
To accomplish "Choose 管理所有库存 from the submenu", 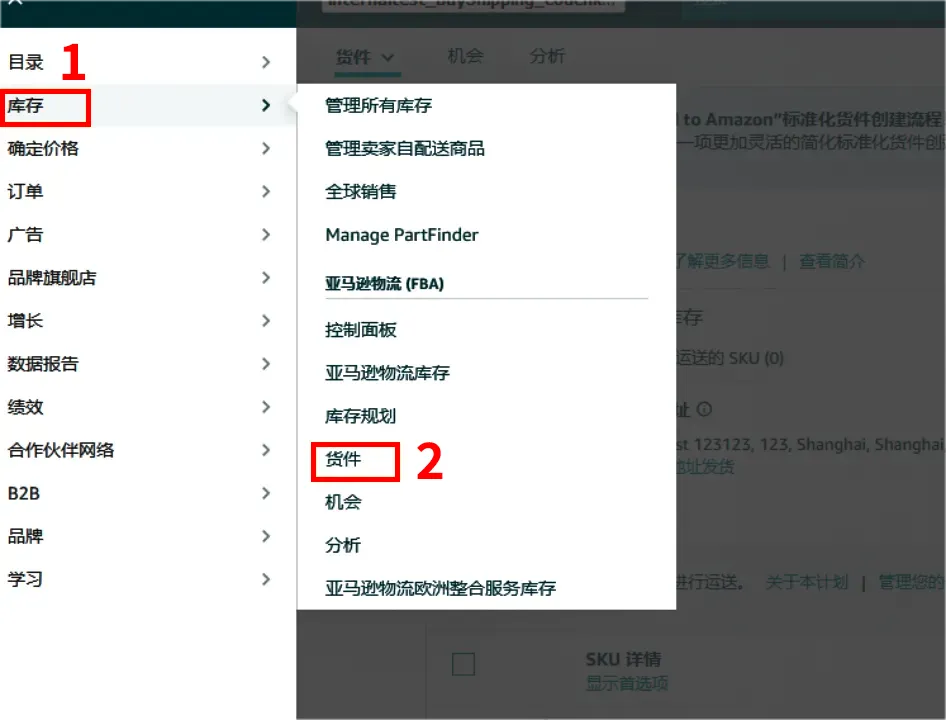I will pos(378,105).
